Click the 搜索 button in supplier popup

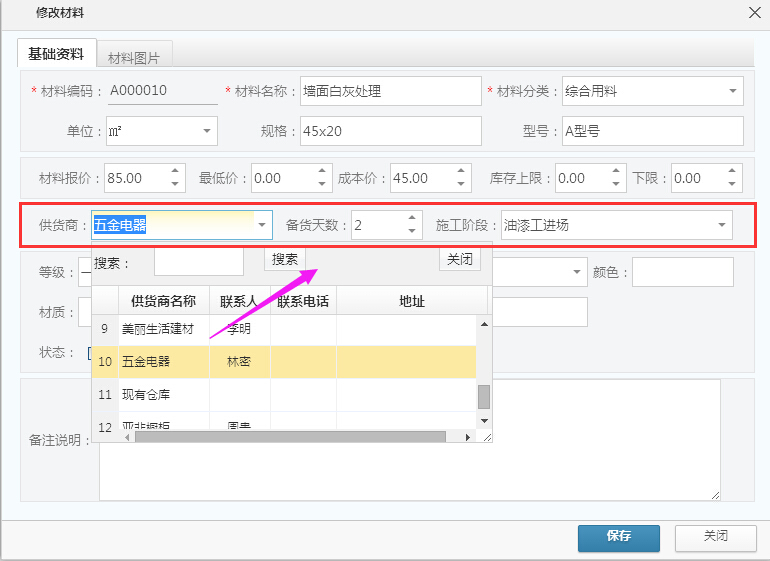tap(285, 260)
